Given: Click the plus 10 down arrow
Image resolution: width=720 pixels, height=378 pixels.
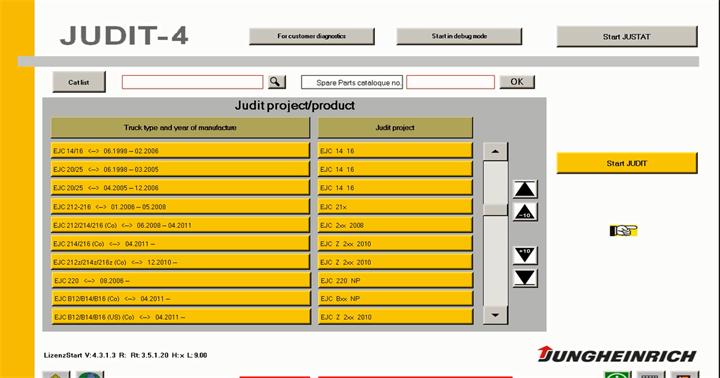Looking at the screenshot, I should pyautogui.click(x=525, y=255).
